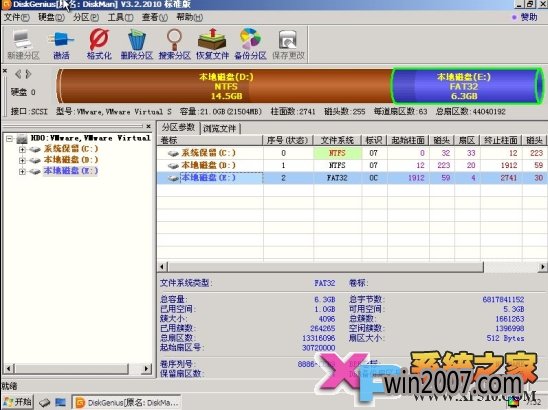
Task: Click the 文件系统 column header
Action: coord(338,141)
